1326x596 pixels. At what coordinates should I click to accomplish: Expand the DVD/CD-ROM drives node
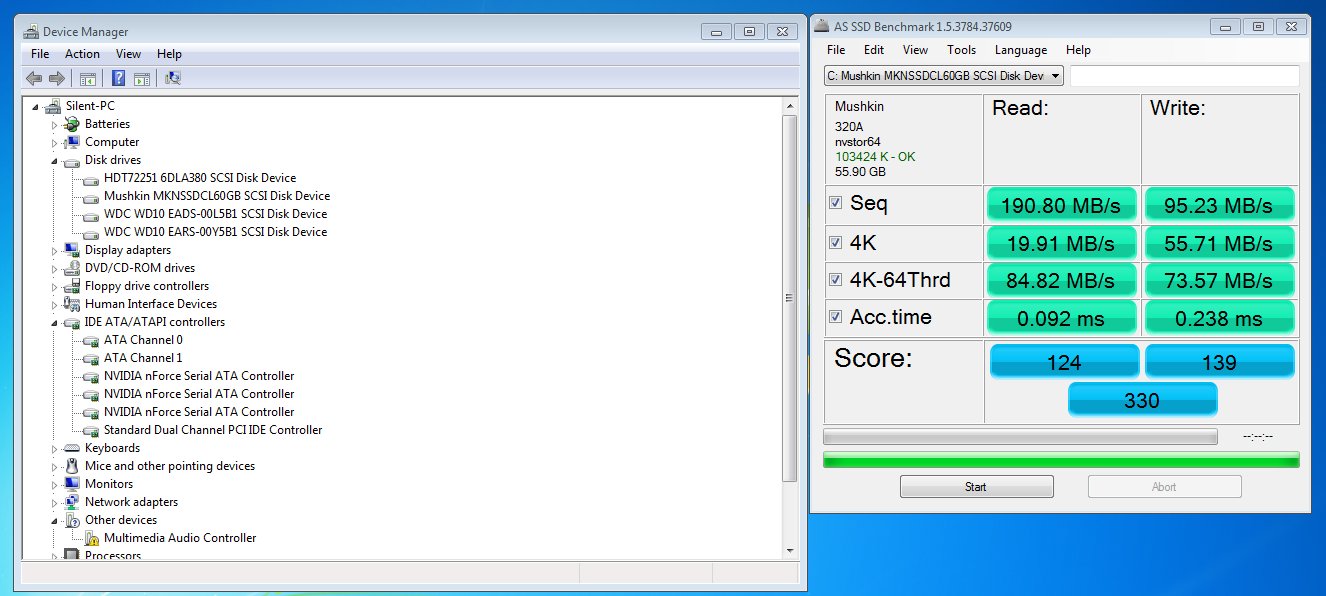(x=55, y=268)
